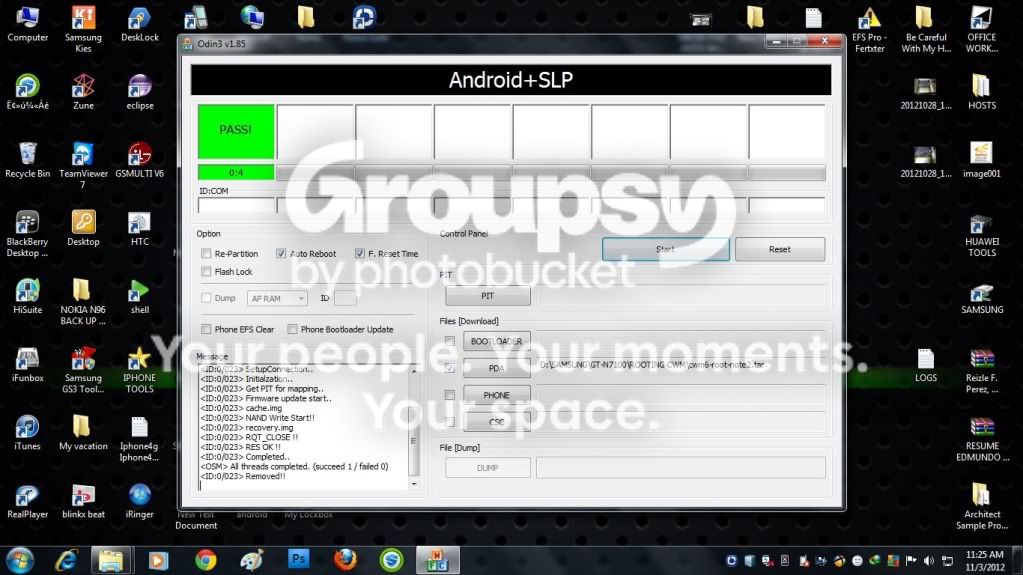
Task: Open the Computer desktop icon
Action: (x=27, y=24)
